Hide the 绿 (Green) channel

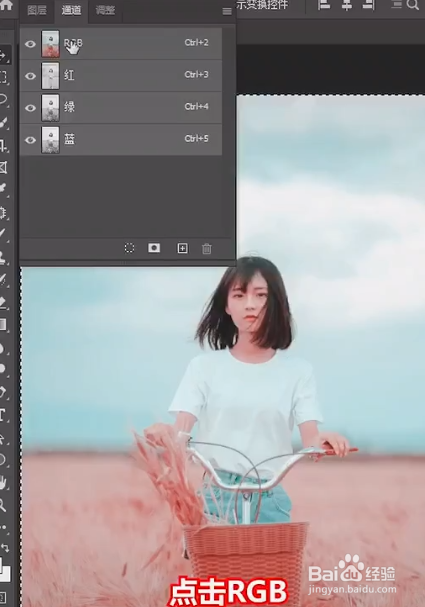(x=30, y=108)
